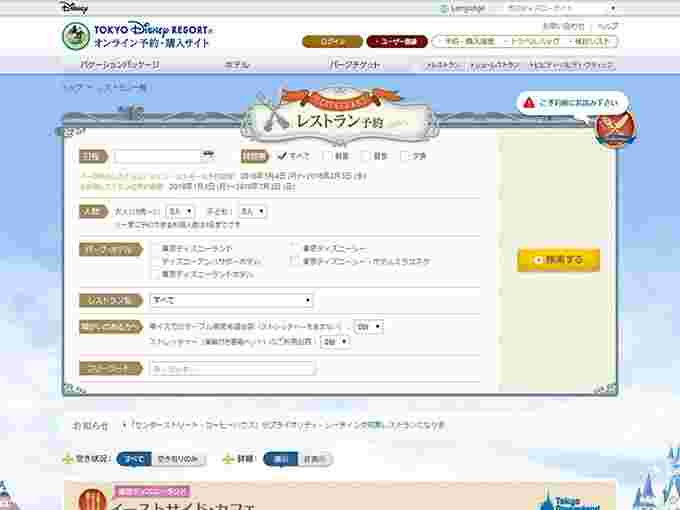
Task: Select 表示 in the details toggle
Action: [x=281, y=459]
